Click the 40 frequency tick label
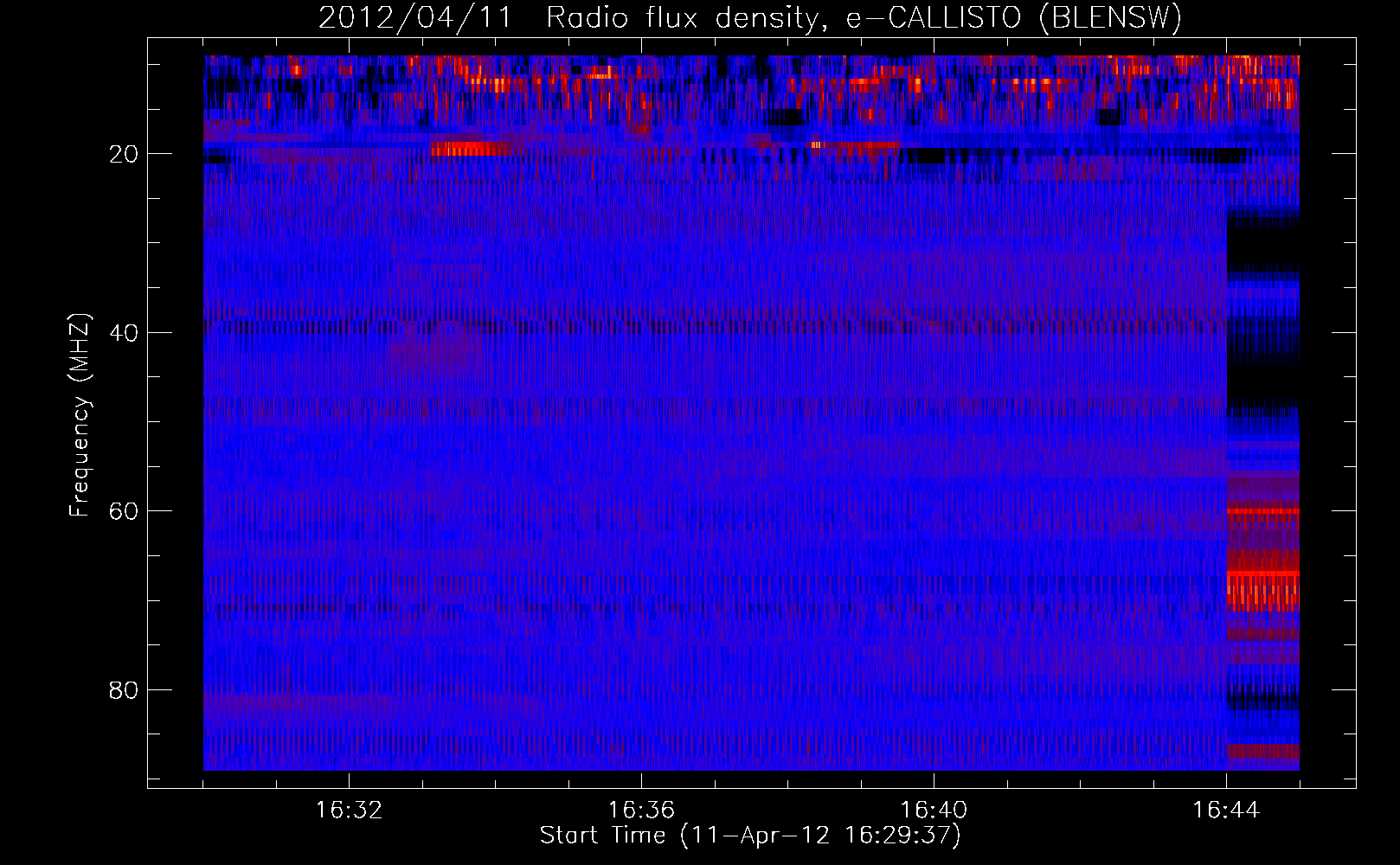 click(x=124, y=333)
